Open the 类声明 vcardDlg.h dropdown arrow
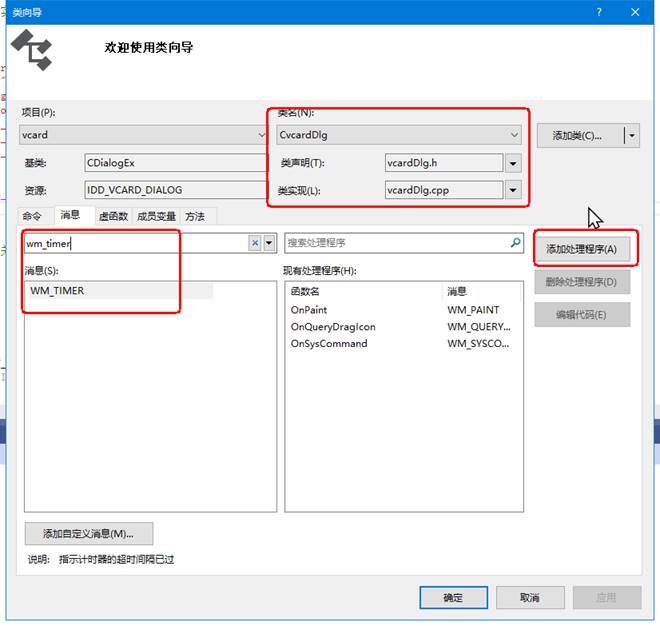This screenshot has width=660, height=626. click(x=513, y=163)
